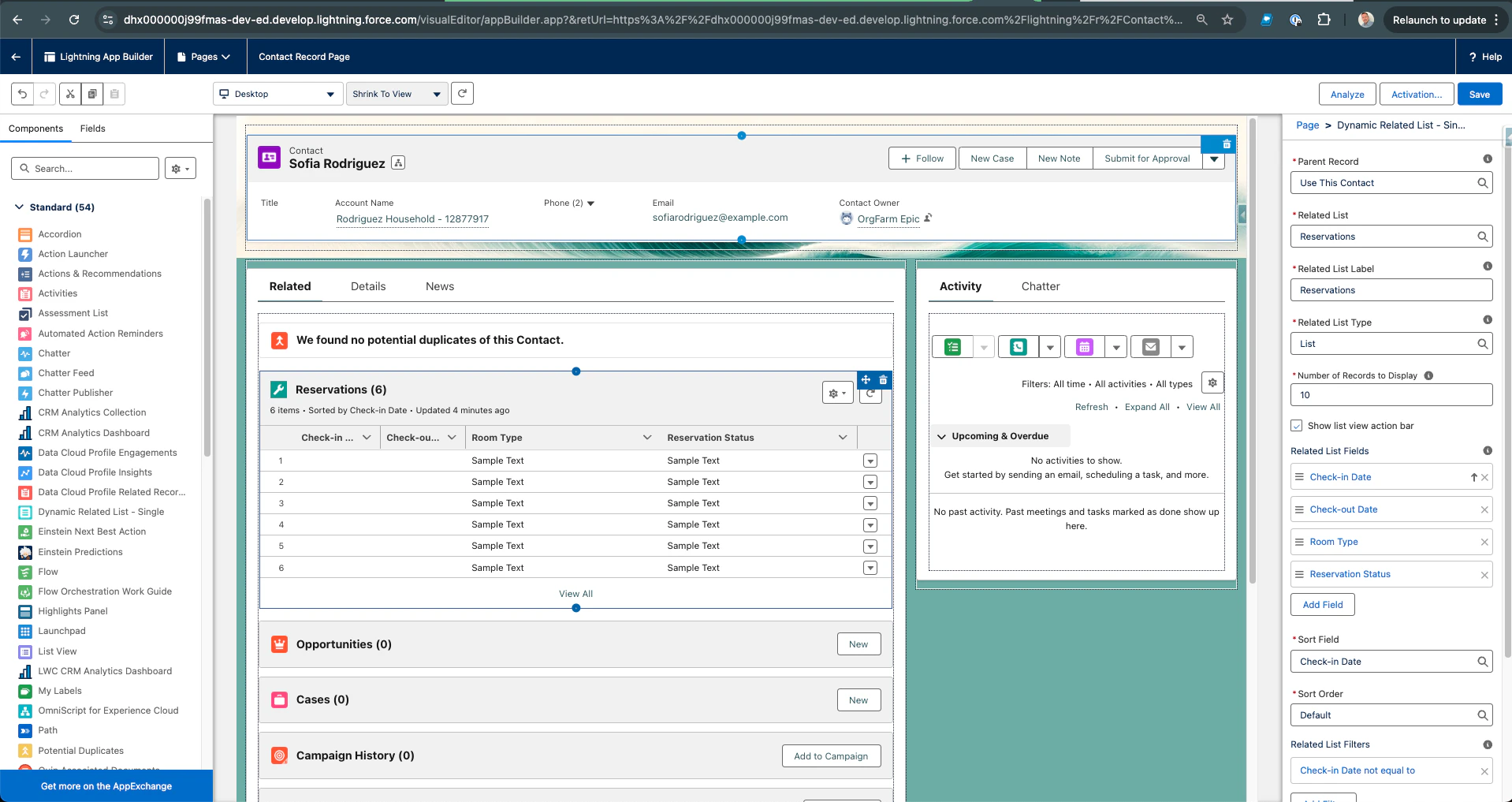Image resolution: width=1512 pixels, height=802 pixels.
Task: Click the Related List Label info icon
Action: tap(1488, 267)
